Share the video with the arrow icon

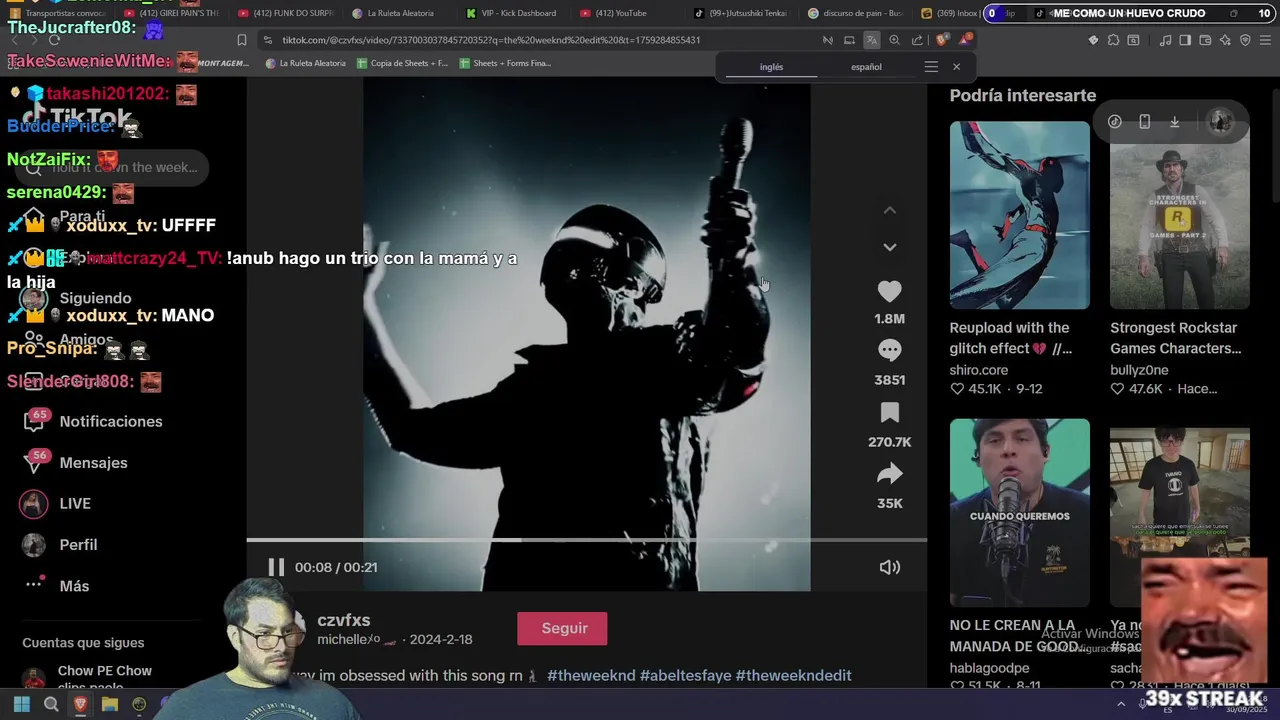(889, 474)
